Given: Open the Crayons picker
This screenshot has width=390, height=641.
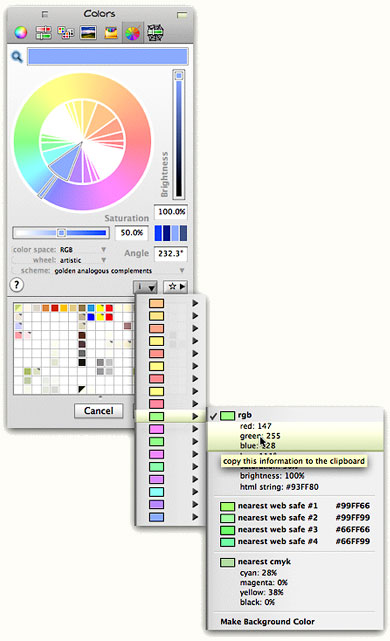Looking at the screenshot, I should point(110,33).
